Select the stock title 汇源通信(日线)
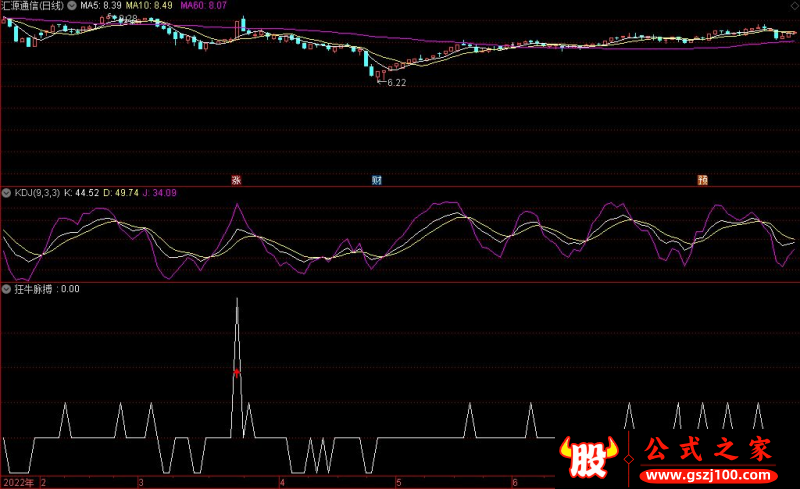The height and width of the screenshot is (489, 800). [33, 6]
